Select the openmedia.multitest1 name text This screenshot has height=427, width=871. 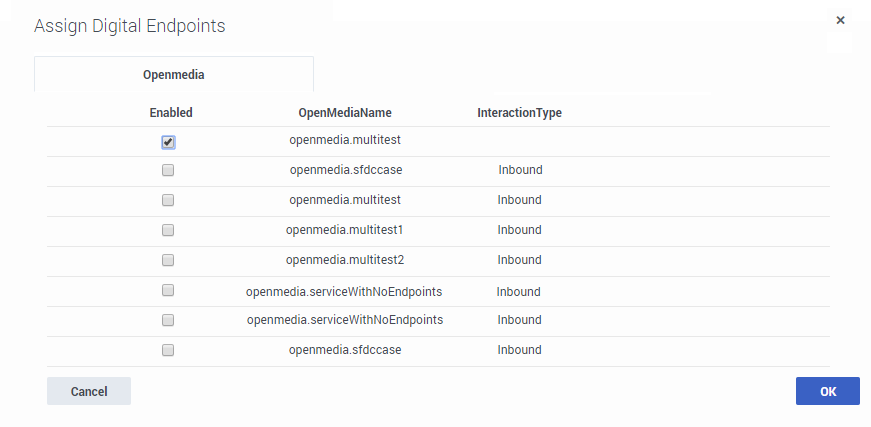point(345,230)
